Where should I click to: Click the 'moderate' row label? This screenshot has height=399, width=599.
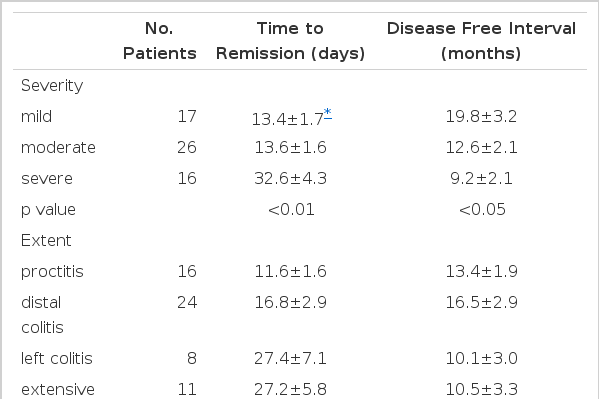click(x=58, y=148)
